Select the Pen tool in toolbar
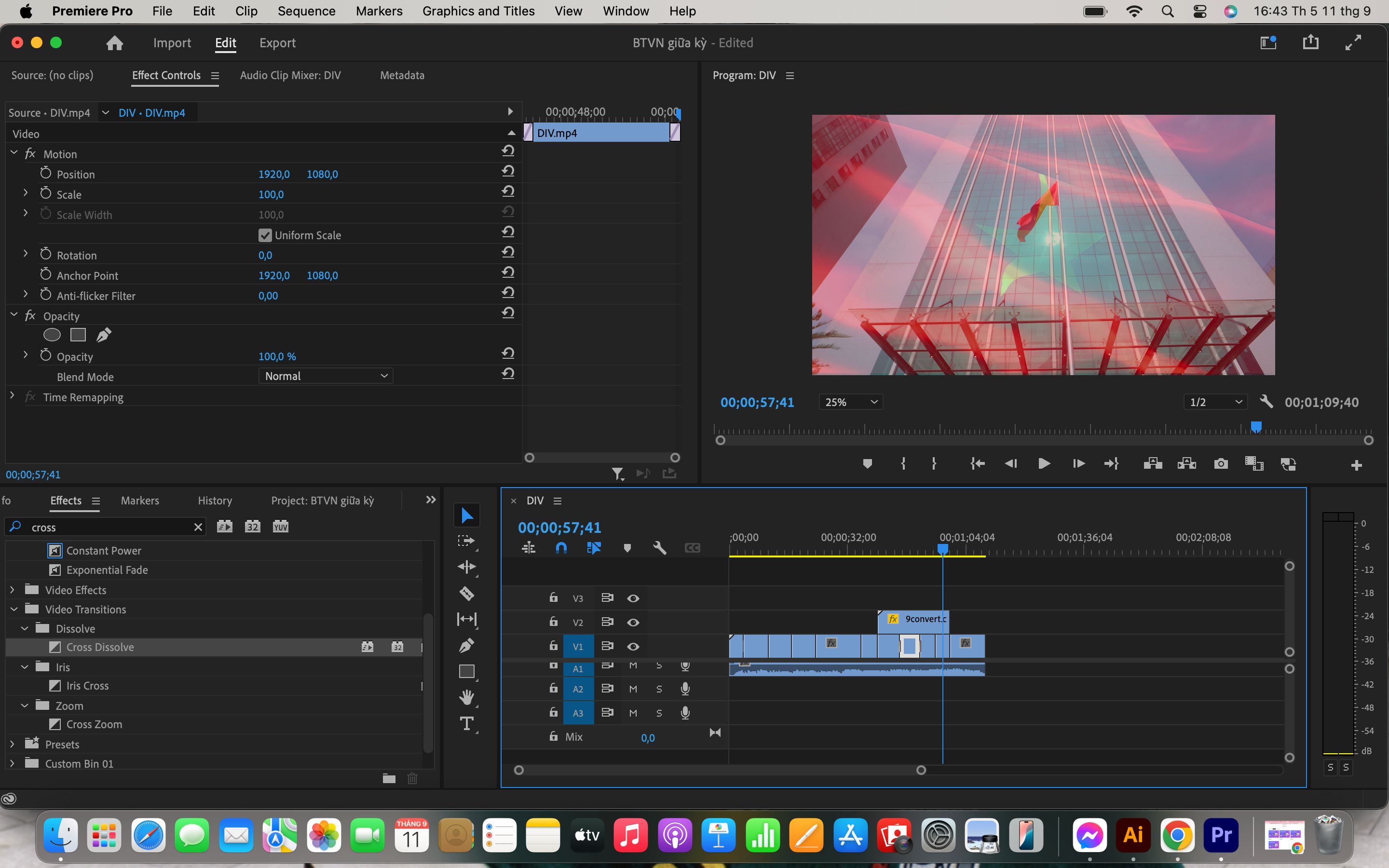The width and height of the screenshot is (1389, 868). coord(467,645)
